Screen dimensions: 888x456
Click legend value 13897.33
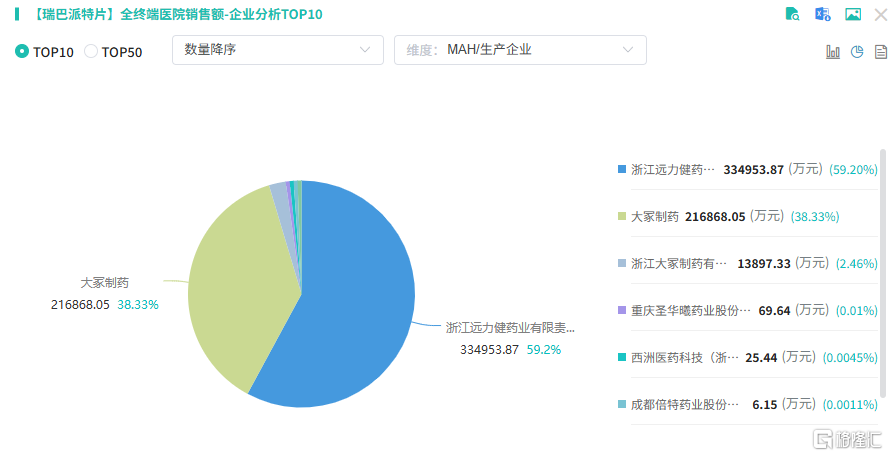[763, 263]
